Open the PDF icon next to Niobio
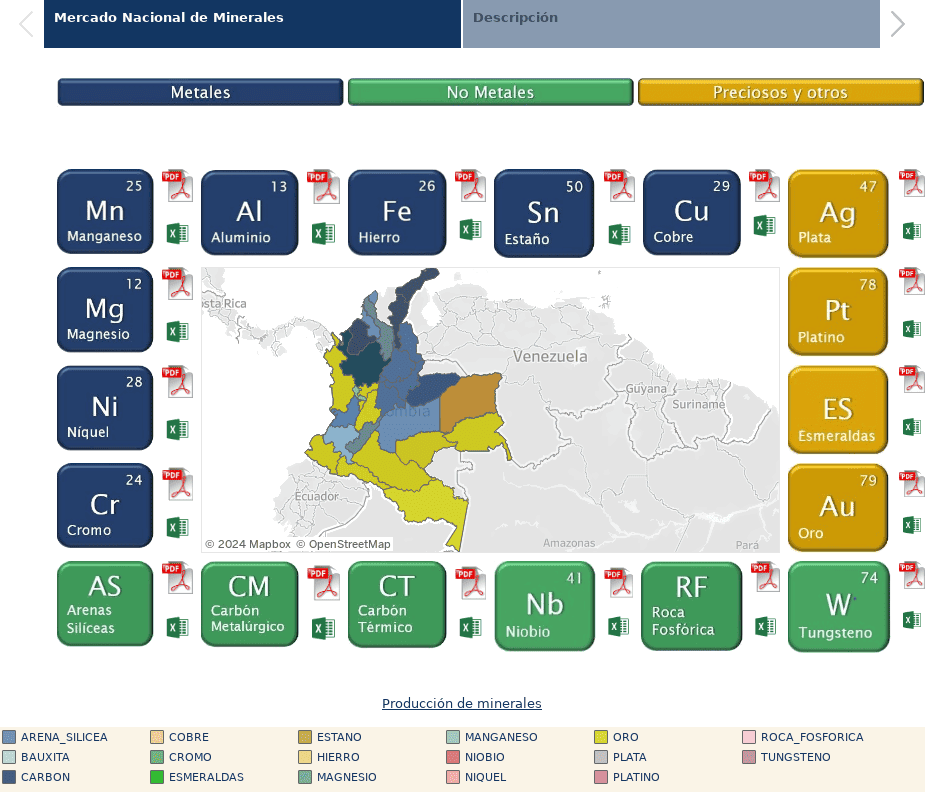The width and height of the screenshot is (925, 792). point(619,582)
